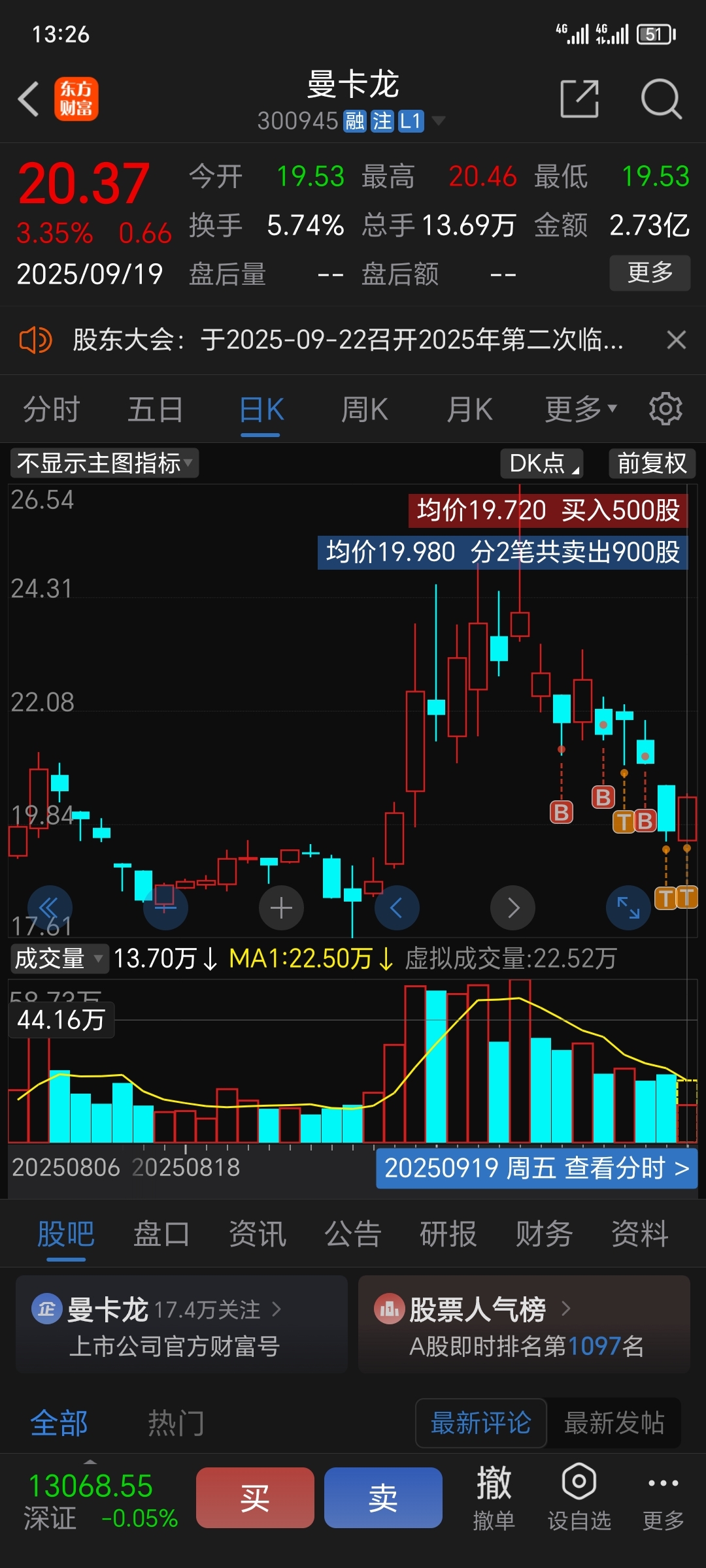Toggle to 最新评论 sorting
Image resolution: width=706 pixels, height=1568 pixels.
[481, 1423]
